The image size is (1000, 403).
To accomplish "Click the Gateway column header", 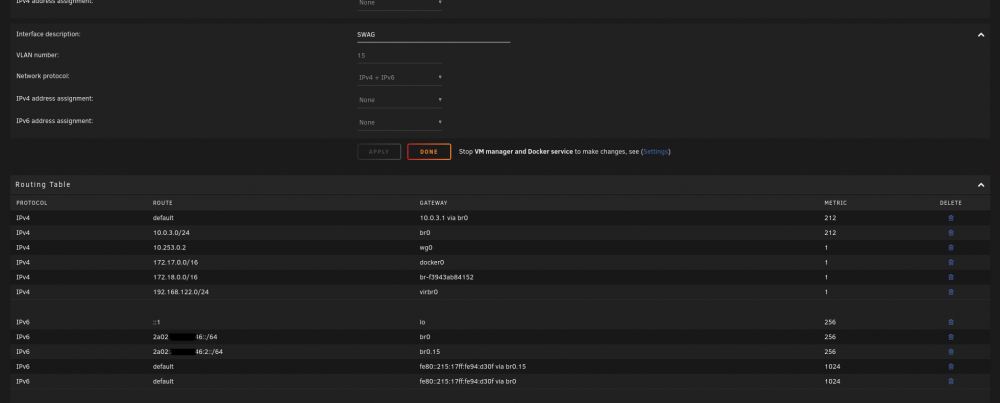I will (433, 203).
